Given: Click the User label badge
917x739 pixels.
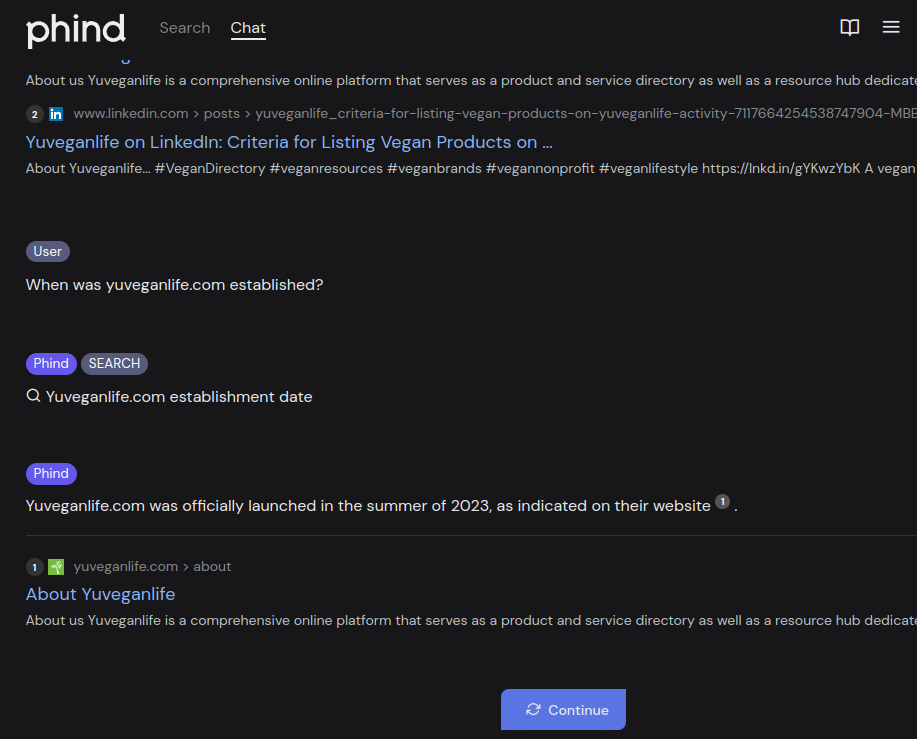Looking at the screenshot, I should [x=48, y=251].
